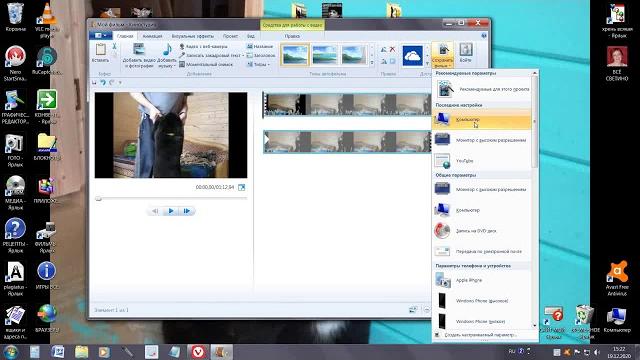
Task: Click the Snapshot button in ribbon
Action: tap(206, 64)
